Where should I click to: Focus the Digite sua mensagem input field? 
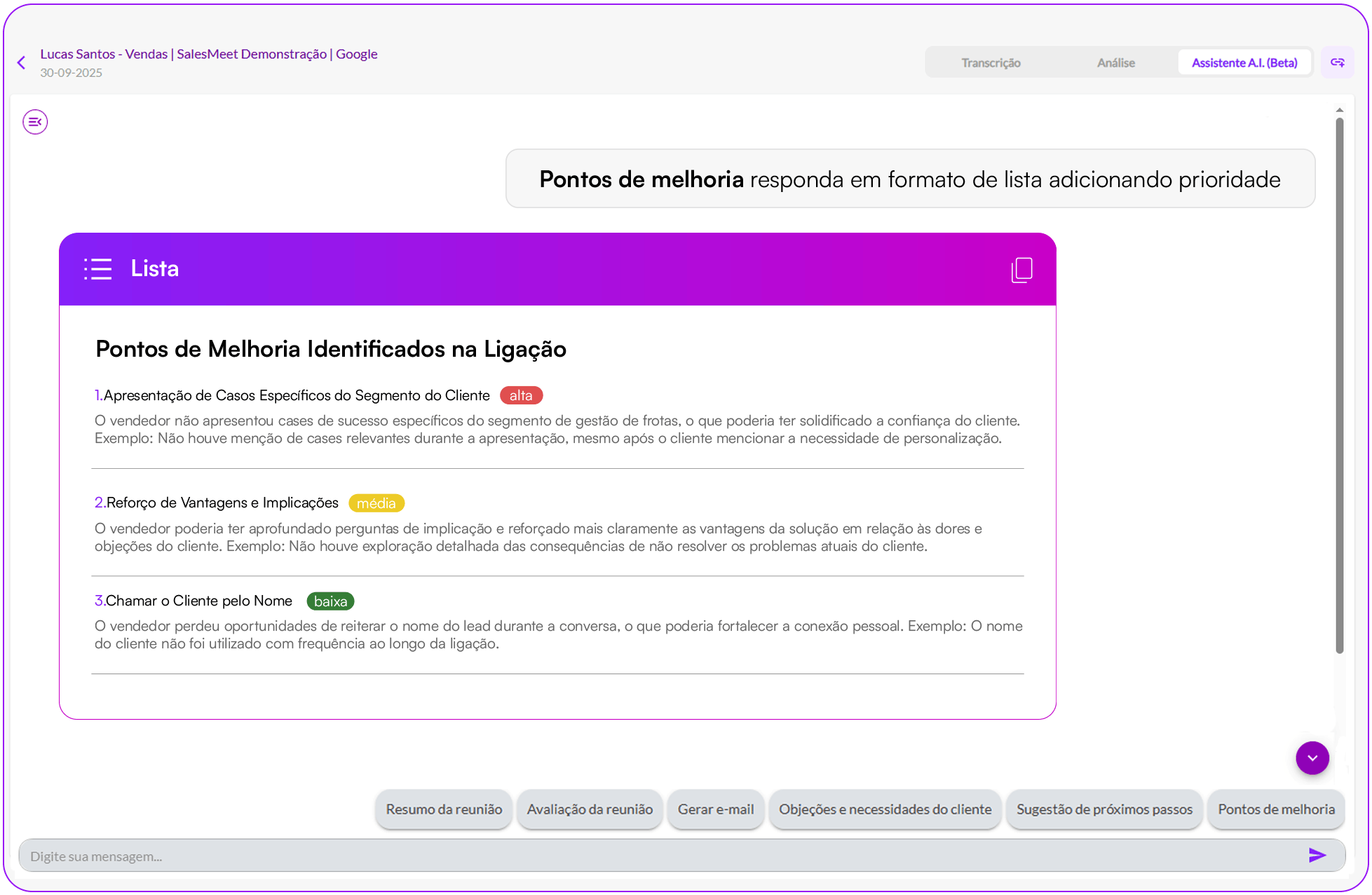pos(659,856)
